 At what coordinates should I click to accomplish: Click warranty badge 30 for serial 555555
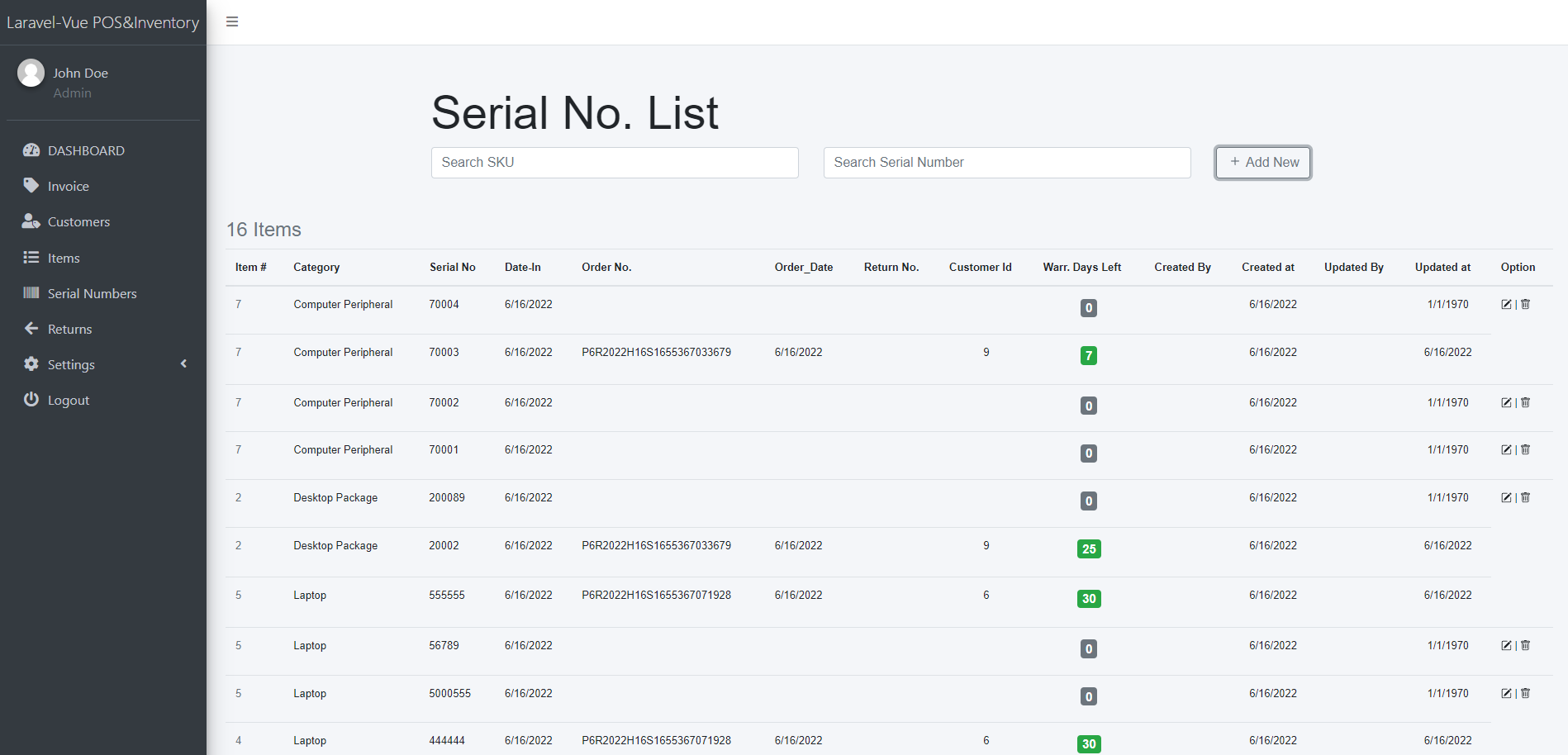click(1089, 599)
